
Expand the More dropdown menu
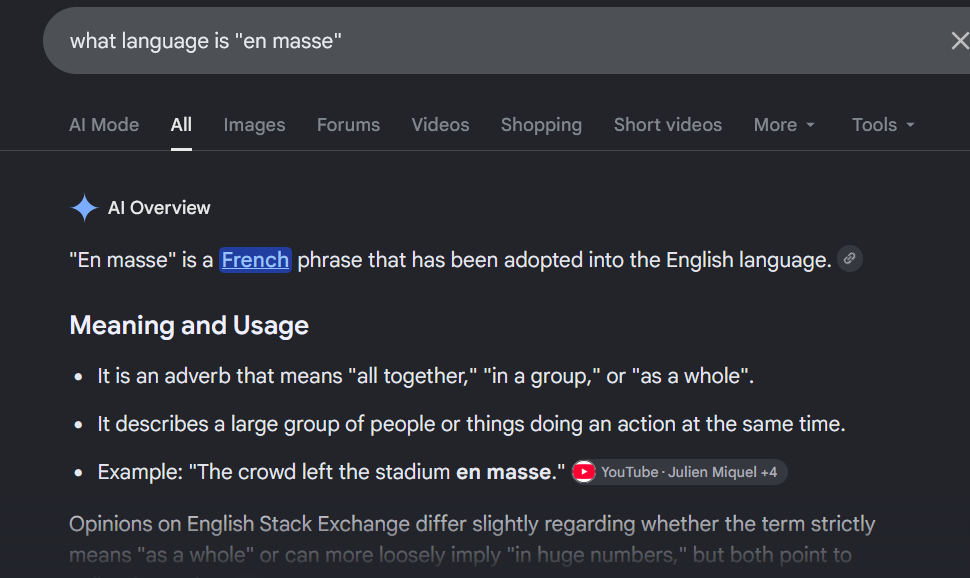click(x=784, y=124)
